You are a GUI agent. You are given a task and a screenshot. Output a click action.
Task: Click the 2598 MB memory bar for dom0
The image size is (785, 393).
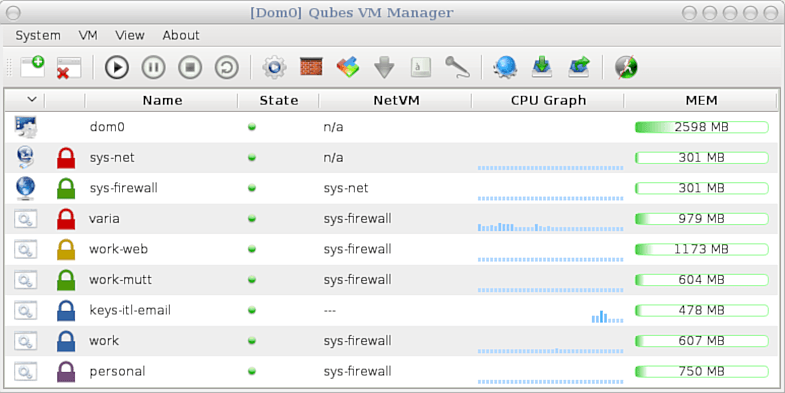coord(701,127)
